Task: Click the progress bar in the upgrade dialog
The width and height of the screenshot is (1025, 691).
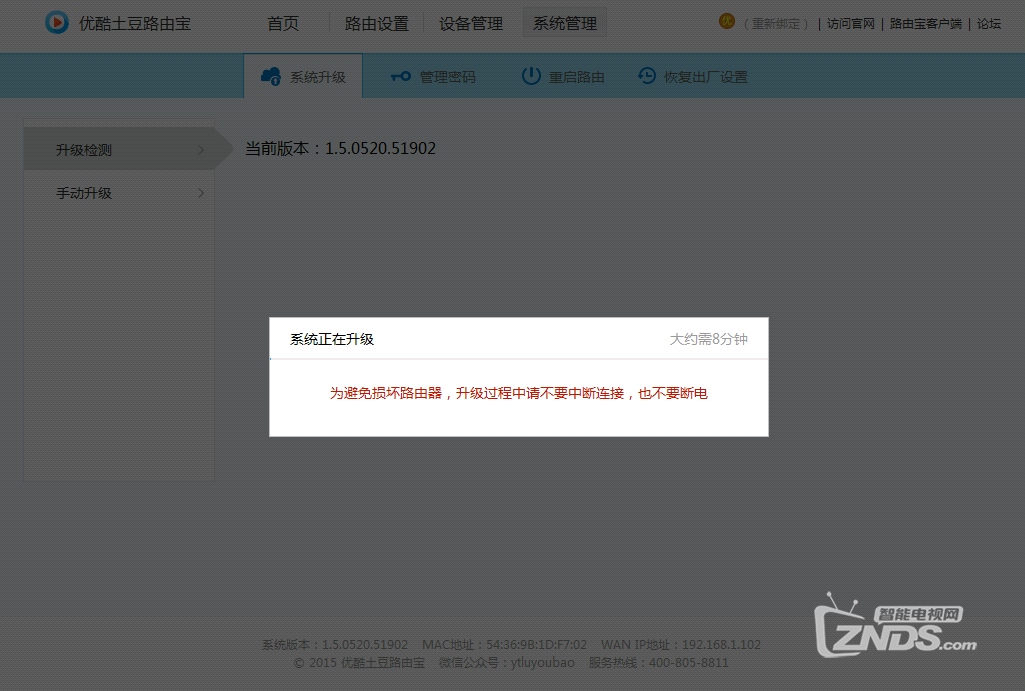Action: pyautogui.click(x=518, y=359)
